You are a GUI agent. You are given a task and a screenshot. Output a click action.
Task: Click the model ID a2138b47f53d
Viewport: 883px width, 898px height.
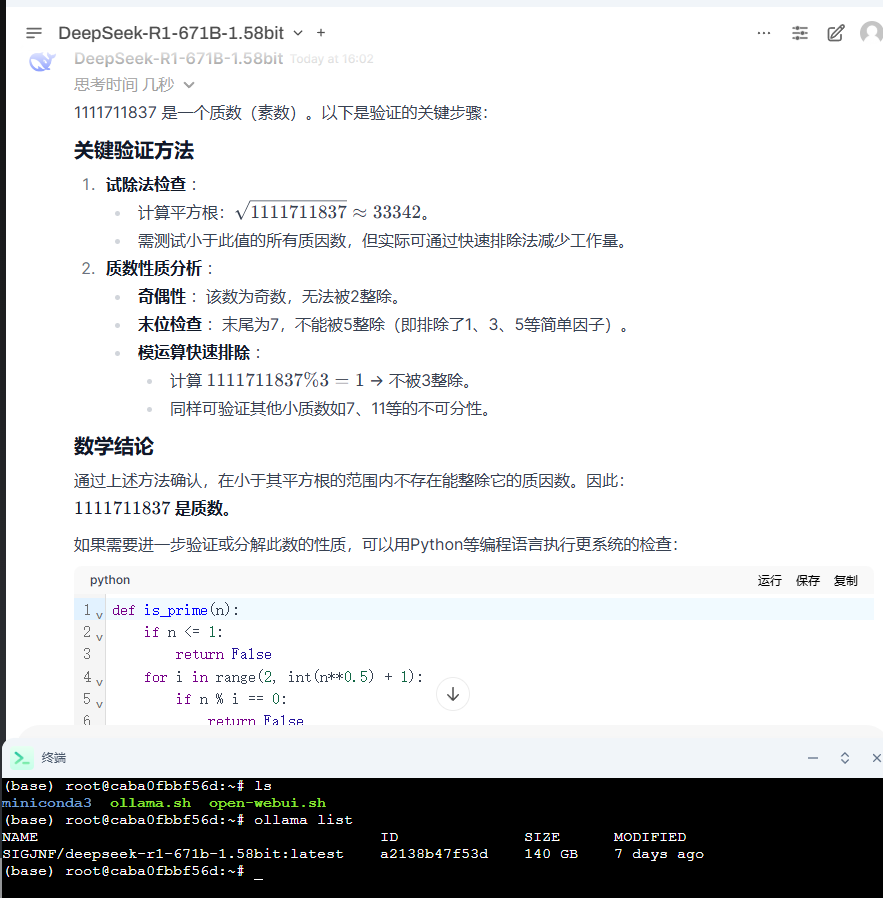(x=434, y=854)
